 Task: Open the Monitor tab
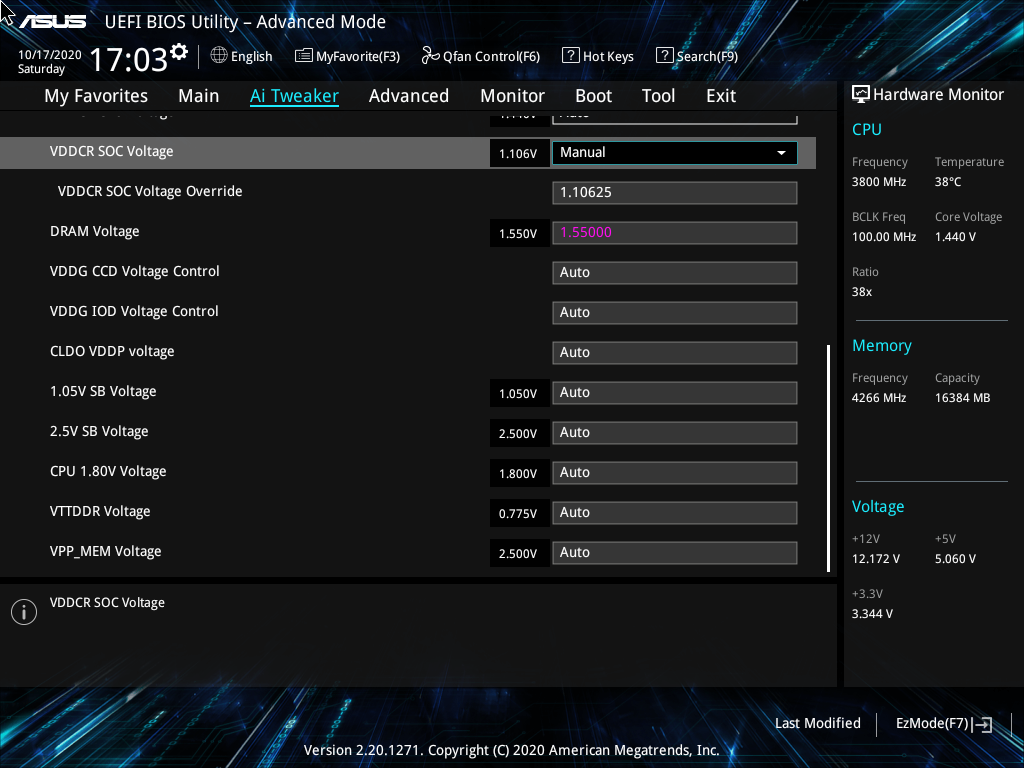tap(513, 96)
